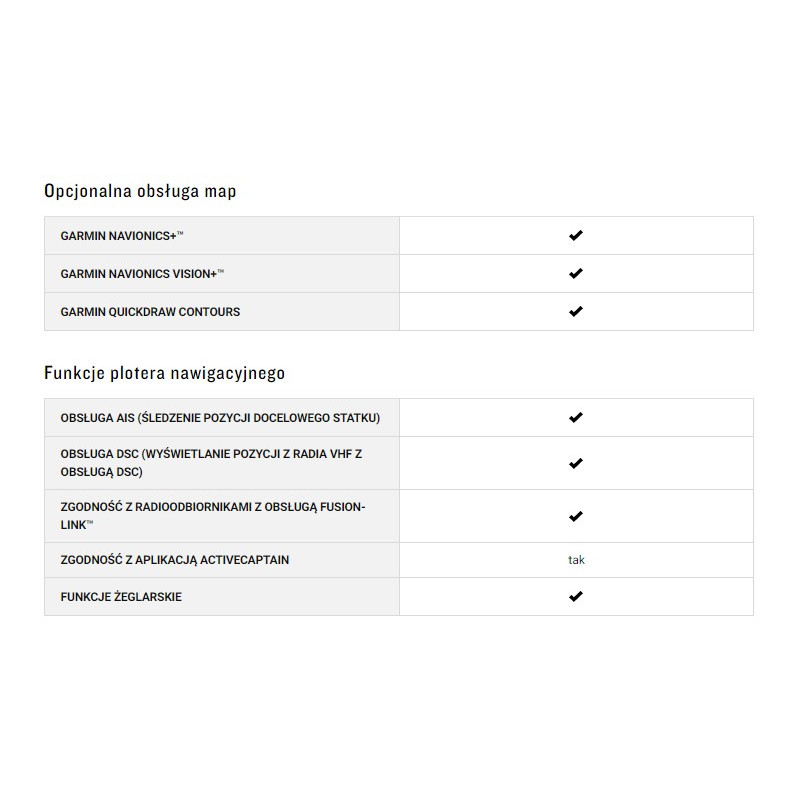Click the Funkcje żeglarskie label
The height and width of the screenshot is (800, 800).
click(121, 597)
